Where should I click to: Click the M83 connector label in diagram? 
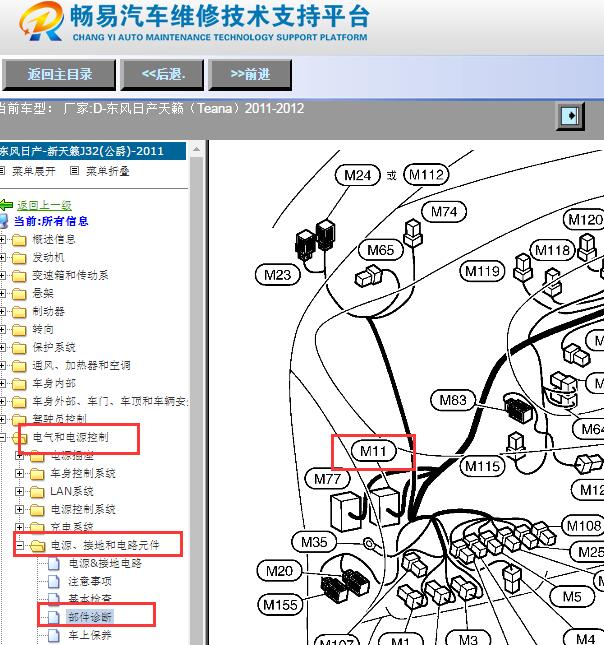(x=453, y=400)
